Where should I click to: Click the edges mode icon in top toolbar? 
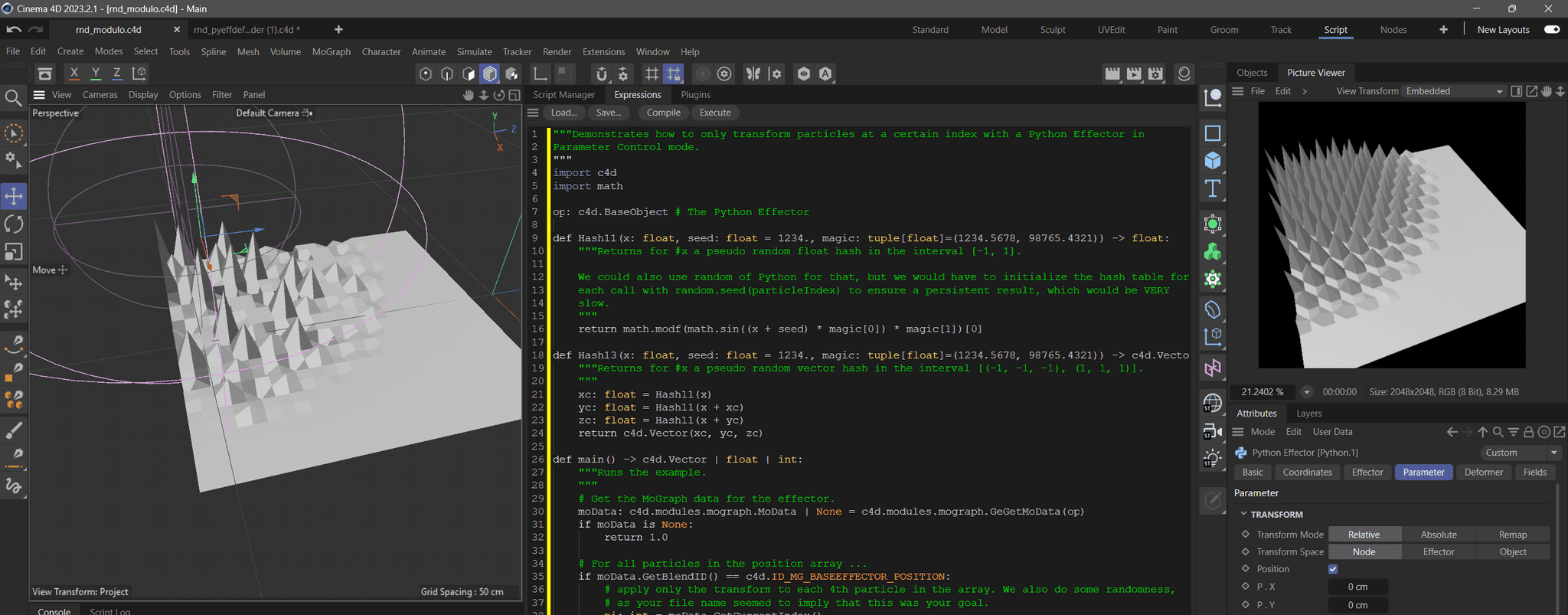pos(447,74)
